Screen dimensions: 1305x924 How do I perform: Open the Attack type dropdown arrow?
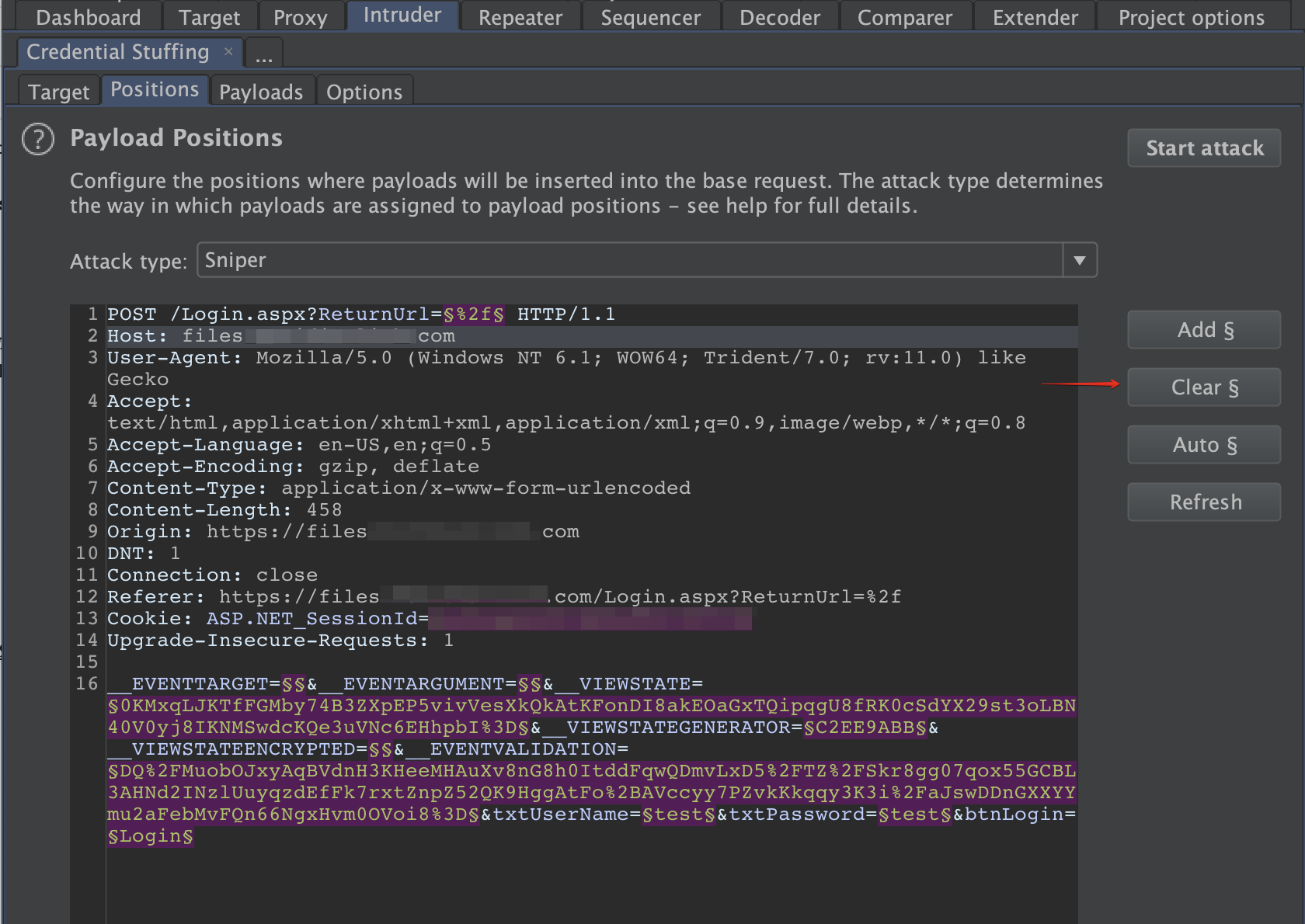click(x=1079, y=260)
